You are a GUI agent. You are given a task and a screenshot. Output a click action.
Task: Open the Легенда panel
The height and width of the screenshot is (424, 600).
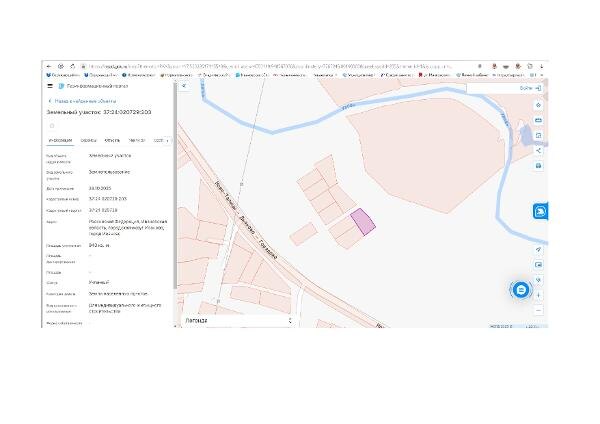pyautogui.click(x=237, y=321)
